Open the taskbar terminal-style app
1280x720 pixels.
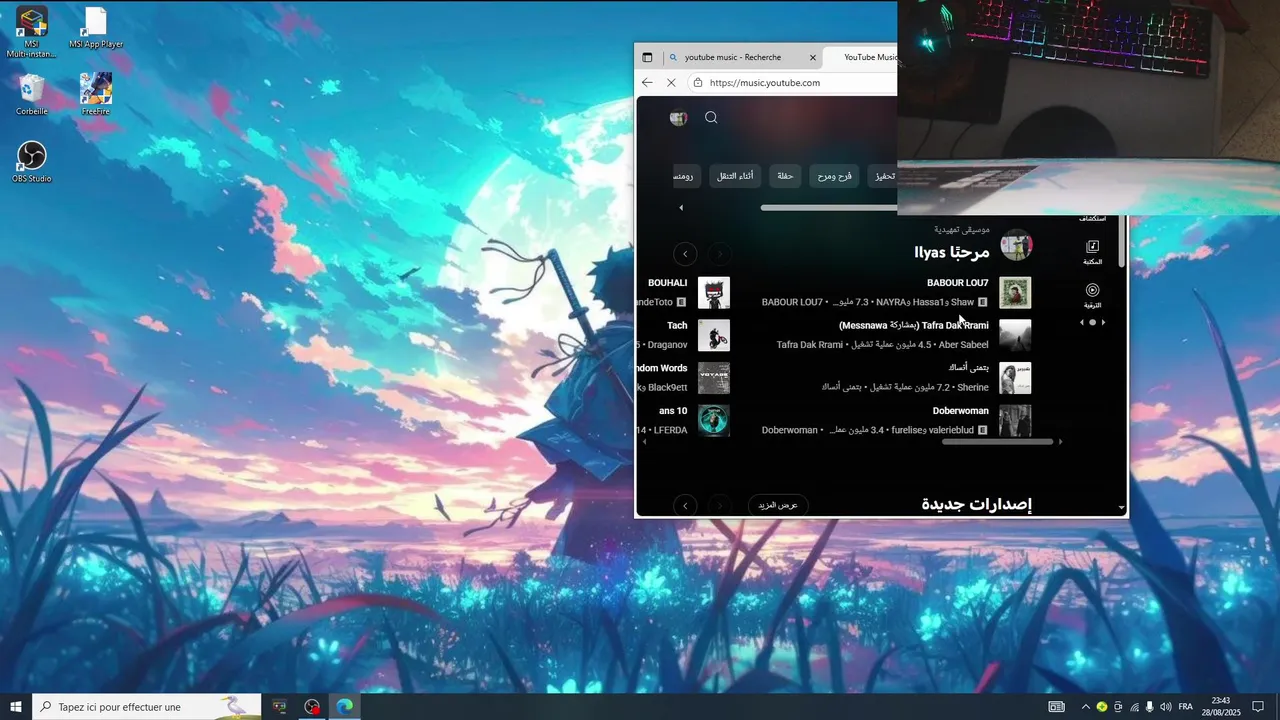tap(280, 707)
